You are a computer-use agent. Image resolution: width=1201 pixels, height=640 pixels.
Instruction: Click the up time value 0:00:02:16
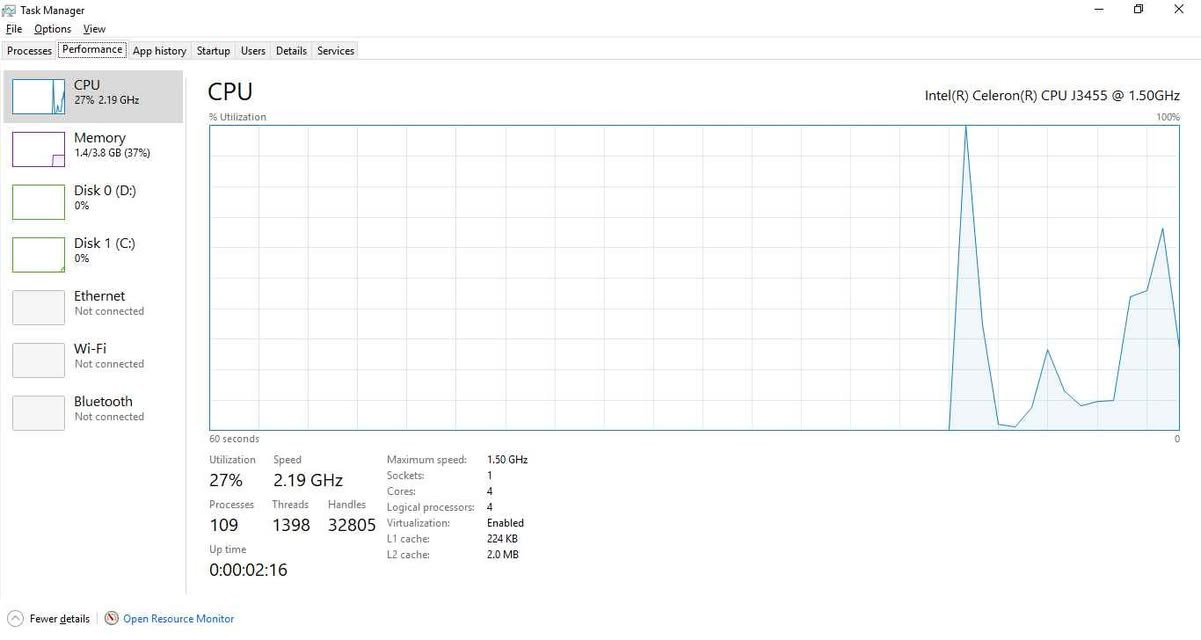tap(248, 570)
